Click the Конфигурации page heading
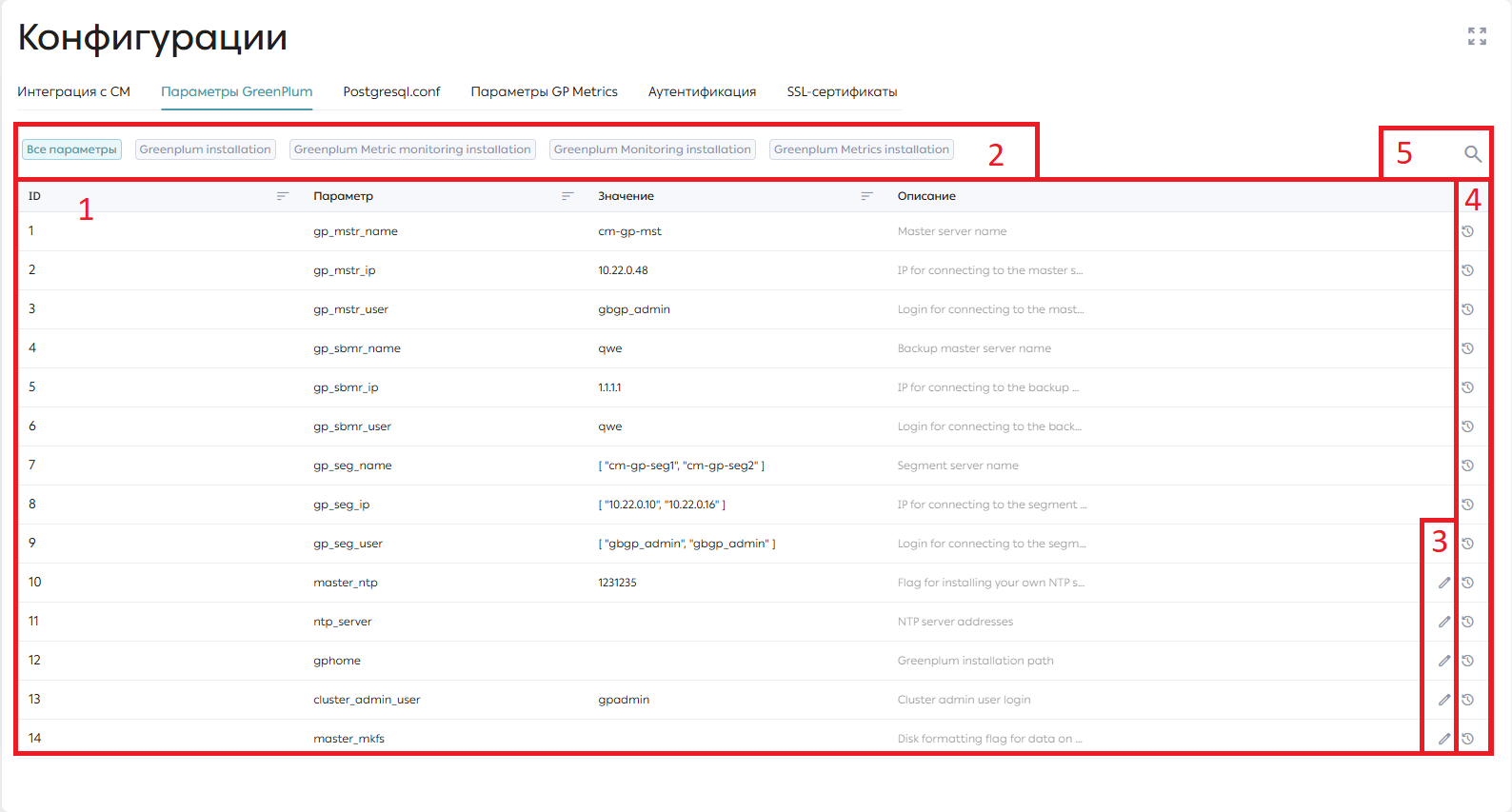 152,37
